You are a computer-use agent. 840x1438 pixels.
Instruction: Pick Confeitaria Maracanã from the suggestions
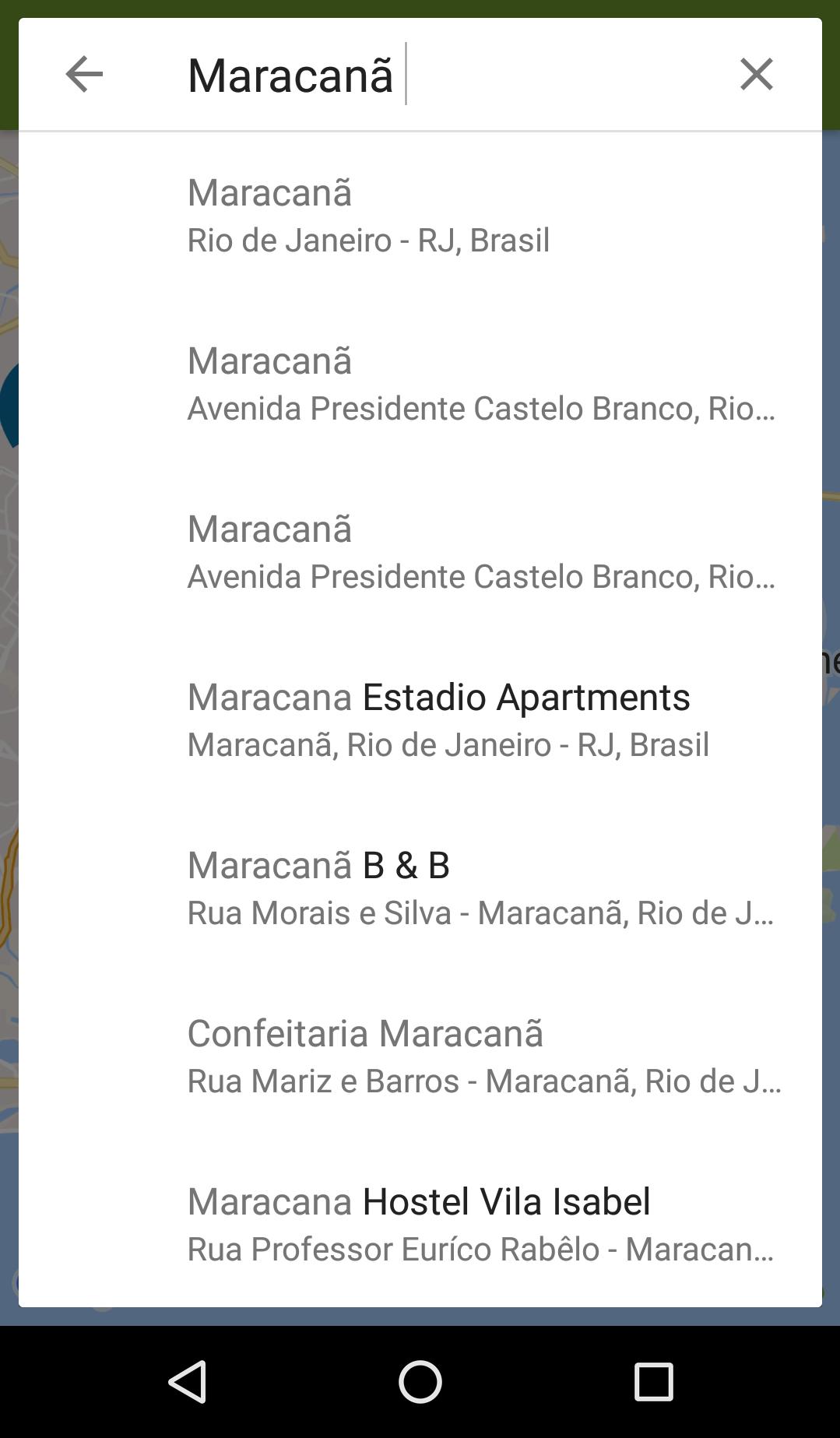pos(420,1057)
